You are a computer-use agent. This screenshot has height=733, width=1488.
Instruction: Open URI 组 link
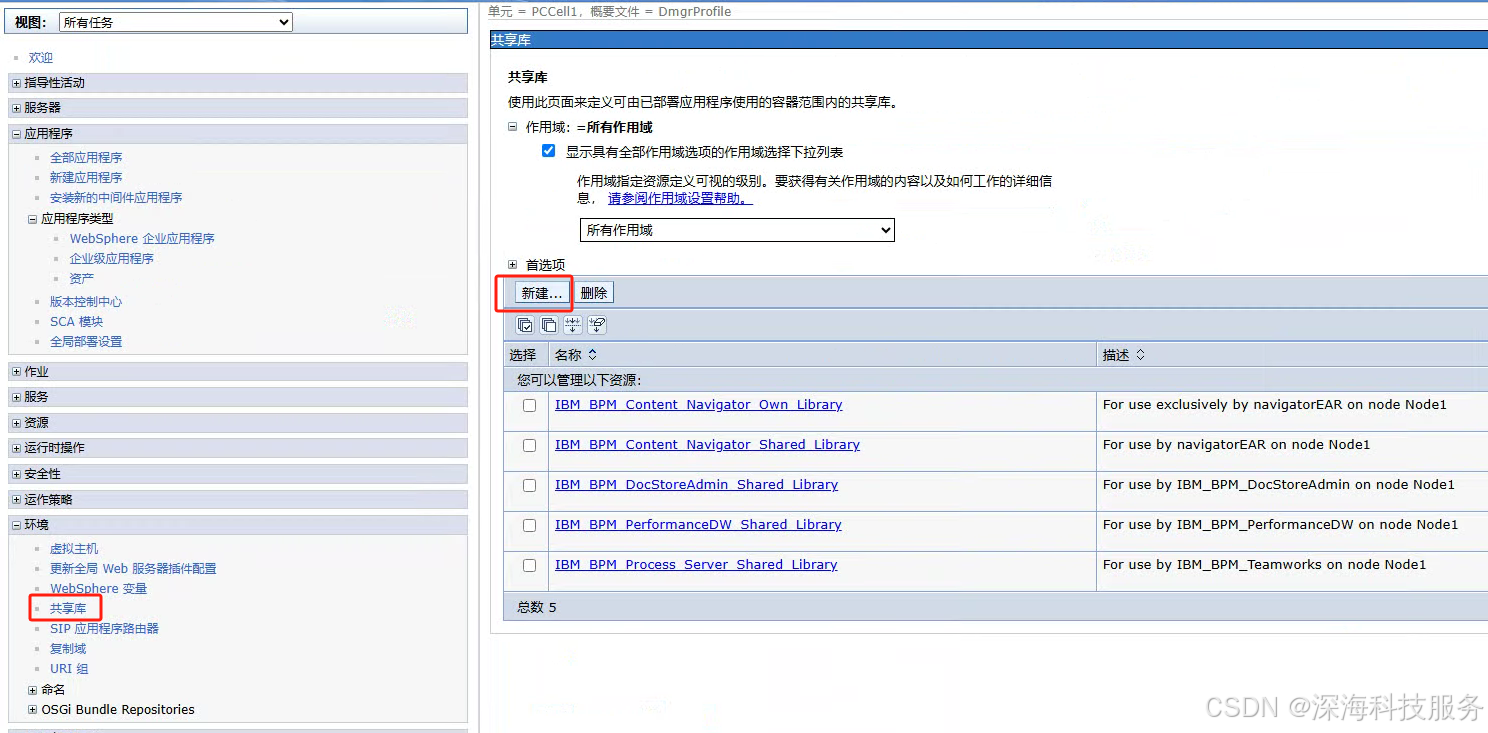tap(69, 669)
